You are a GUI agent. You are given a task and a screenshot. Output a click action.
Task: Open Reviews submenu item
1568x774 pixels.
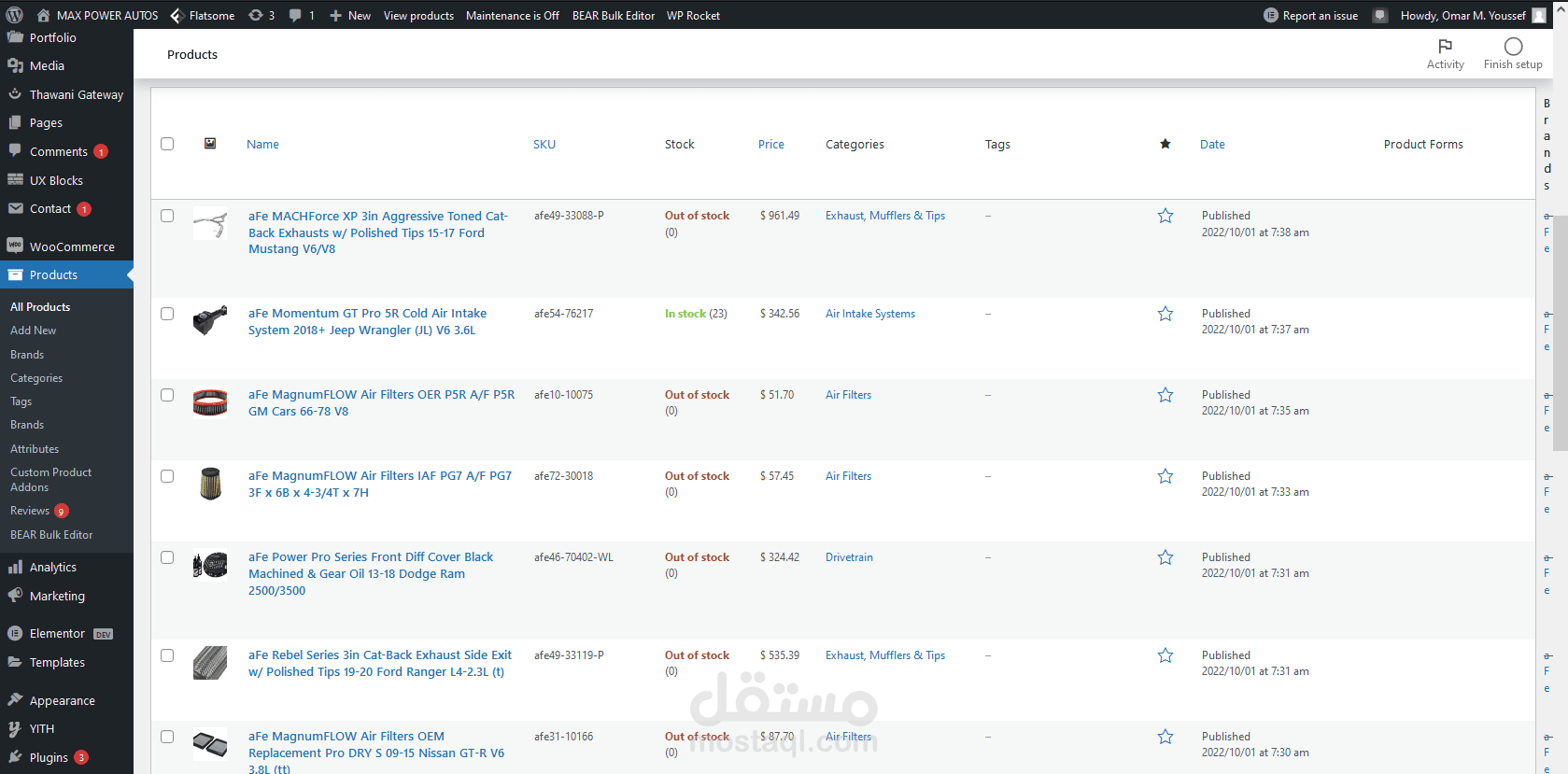[30, 510]
